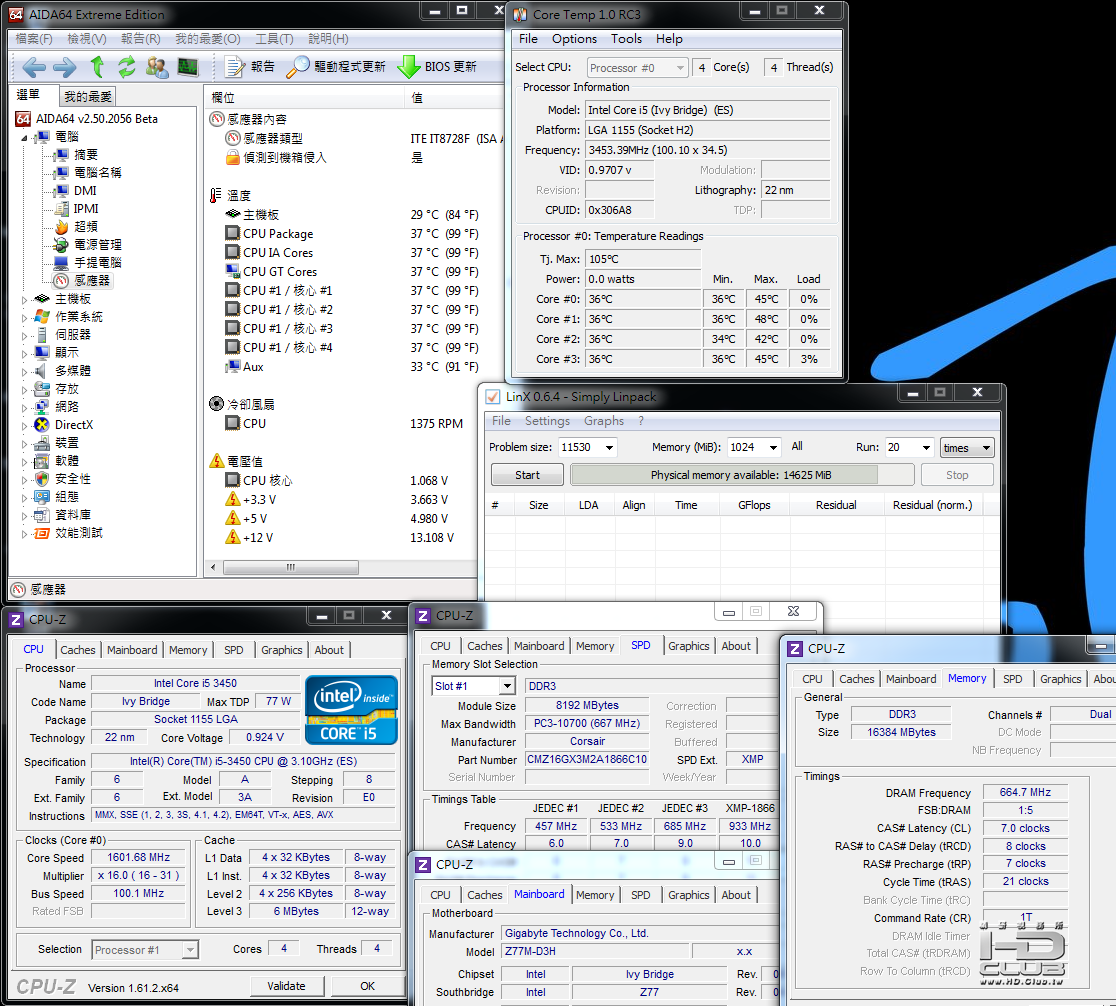Open the Slot #1 dropdown in CPU-Z SPD

coord(507,686)
